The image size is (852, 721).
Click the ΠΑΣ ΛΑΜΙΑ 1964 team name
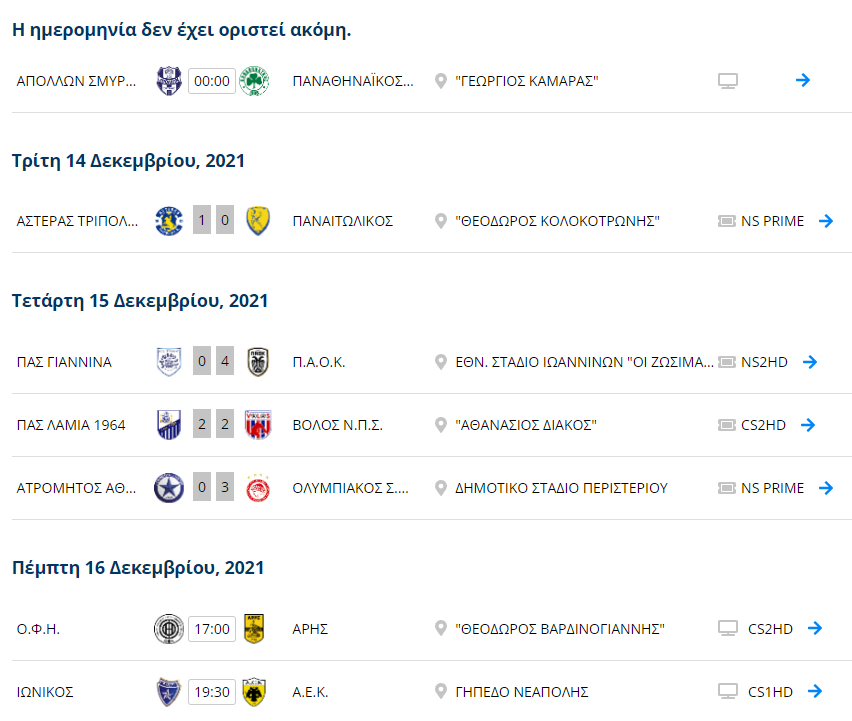click(71, 425)
